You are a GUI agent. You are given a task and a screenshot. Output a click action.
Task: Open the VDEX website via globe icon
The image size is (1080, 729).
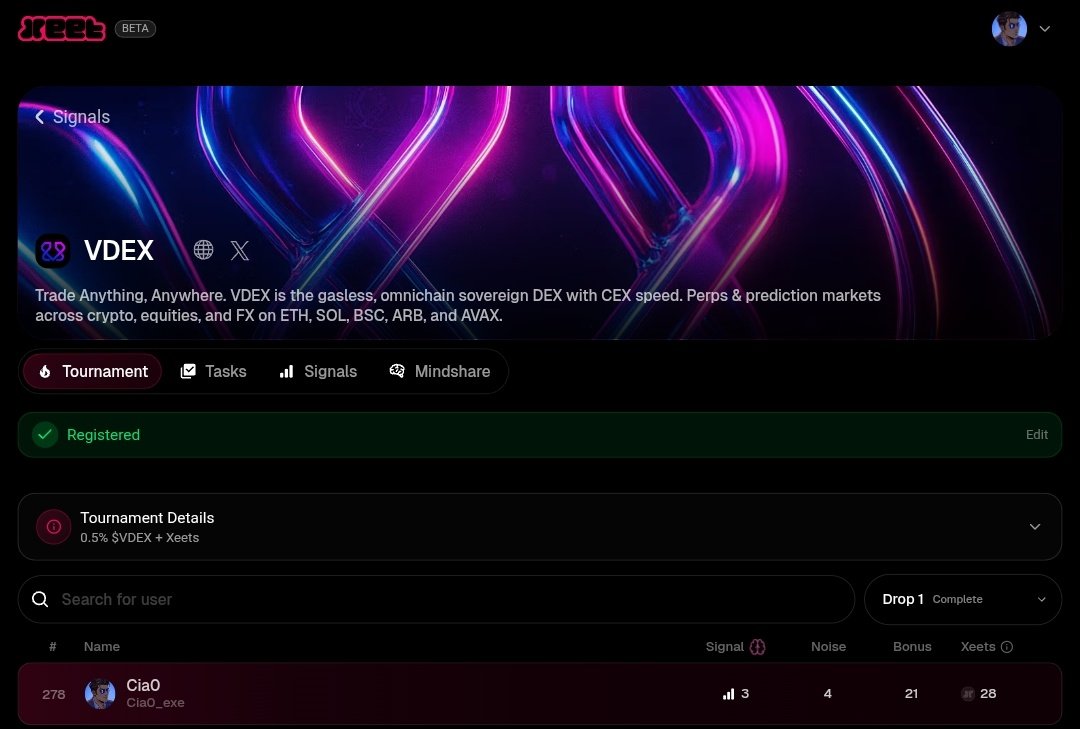click(x=204, y=250)
